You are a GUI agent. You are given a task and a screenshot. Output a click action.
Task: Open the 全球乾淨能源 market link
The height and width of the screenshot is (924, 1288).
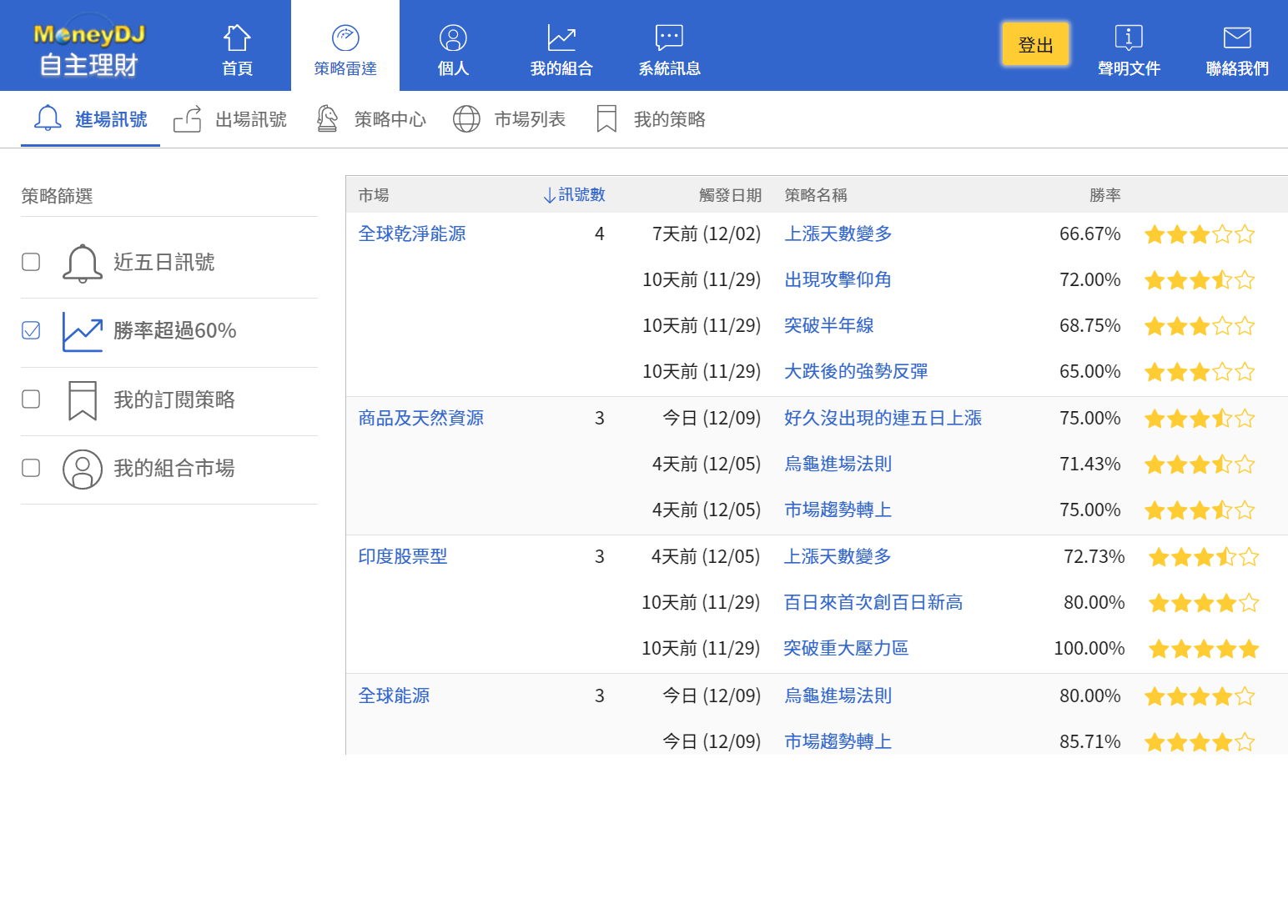pyautogui.click(x=412, y=234)
